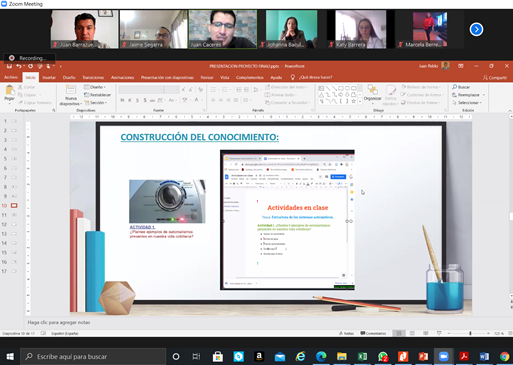Click the Save icon in quick access toolbar
Viewport: 513px width, 365px height.
point(9,66)
